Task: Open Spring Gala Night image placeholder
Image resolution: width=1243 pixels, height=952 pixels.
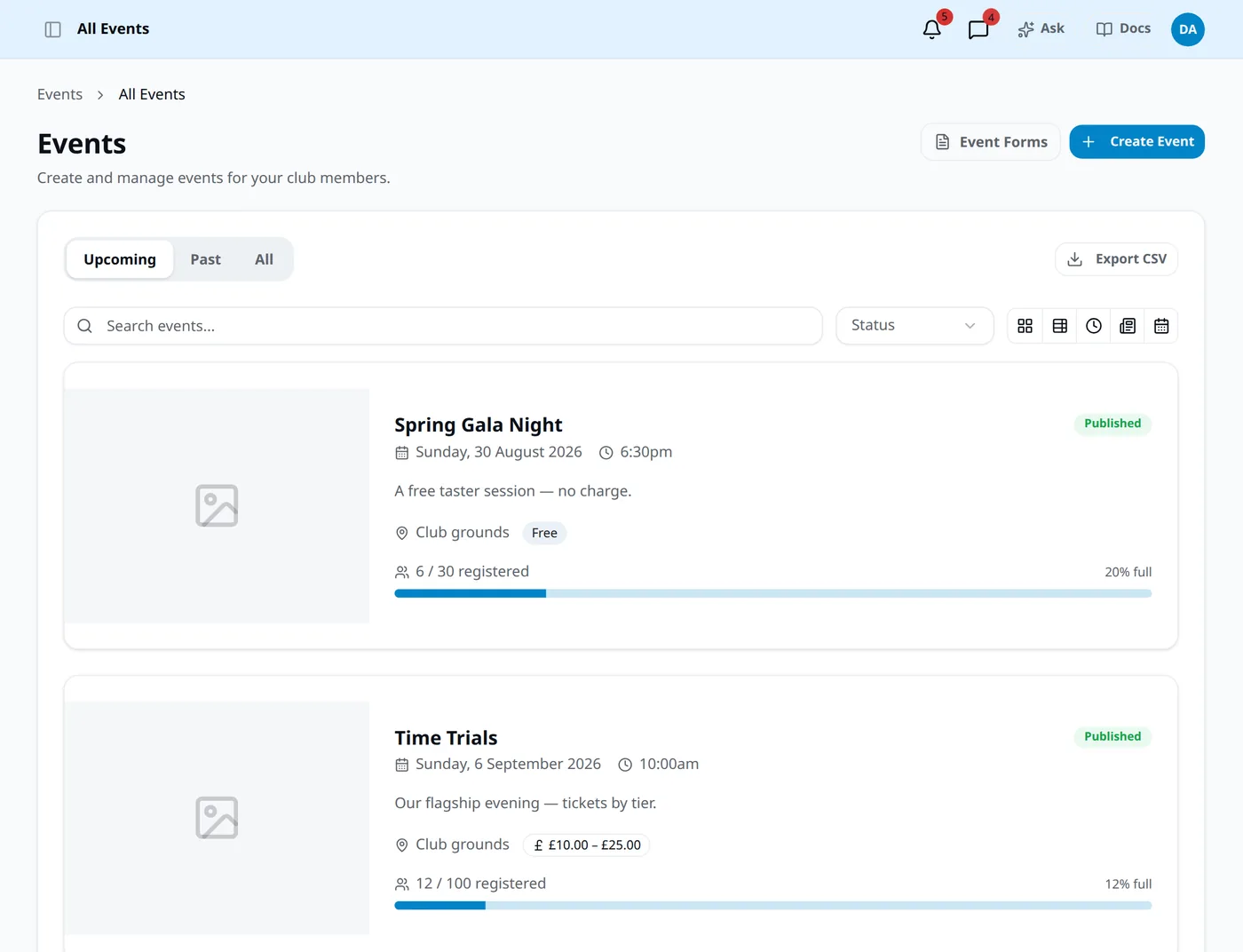Action: point(217,505)
